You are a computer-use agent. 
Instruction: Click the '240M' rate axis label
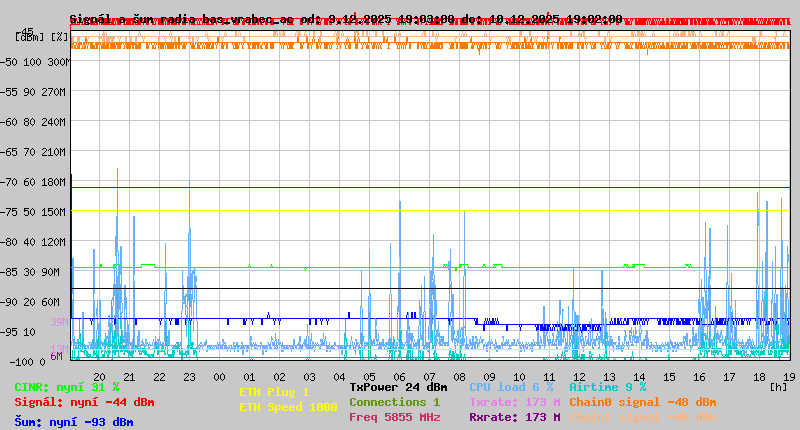(x=53, y=122)
